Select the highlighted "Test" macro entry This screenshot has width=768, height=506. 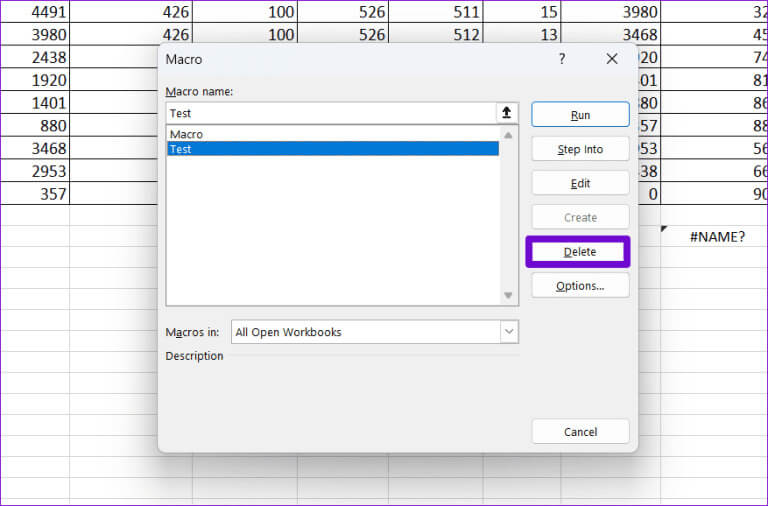tap(330, 149)
